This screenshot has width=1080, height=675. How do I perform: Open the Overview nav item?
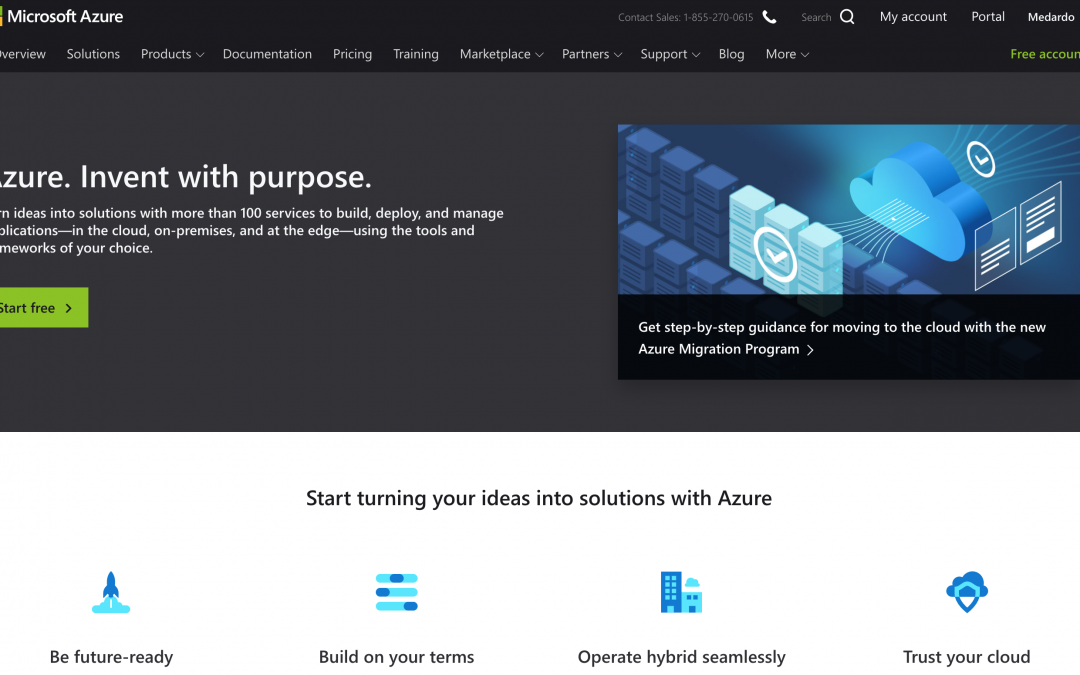23,54
